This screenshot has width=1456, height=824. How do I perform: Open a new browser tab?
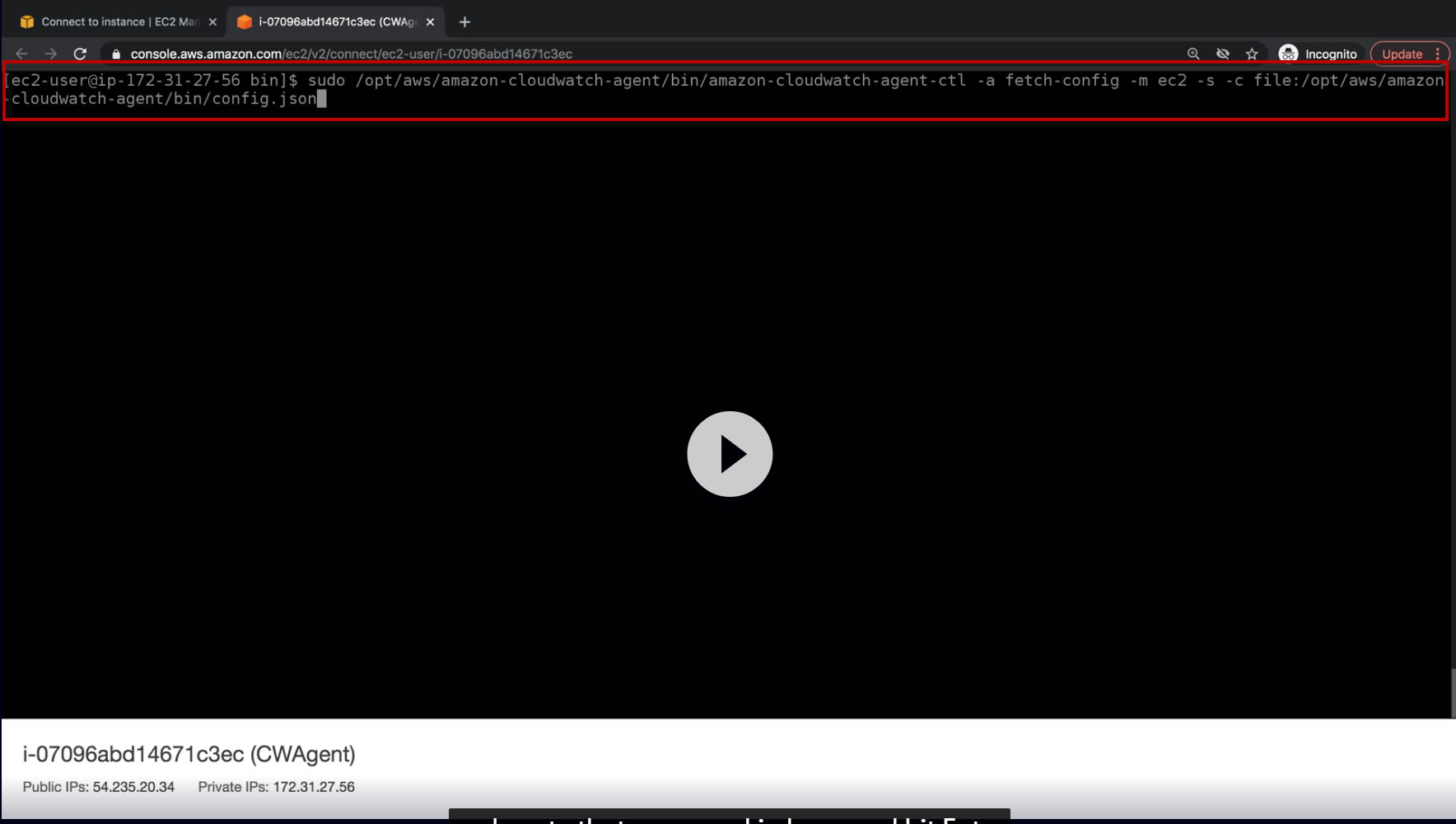[x=464, y=22]
